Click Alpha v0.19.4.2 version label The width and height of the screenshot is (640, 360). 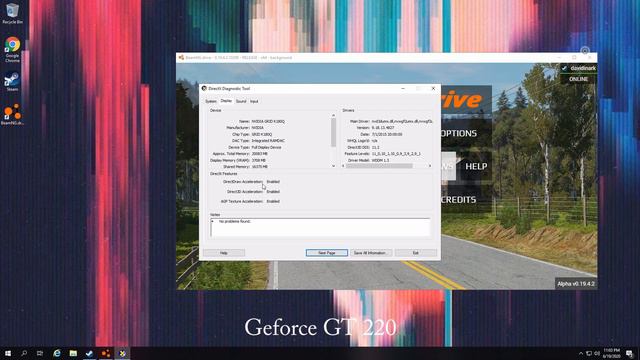click(x=576, y=284)
